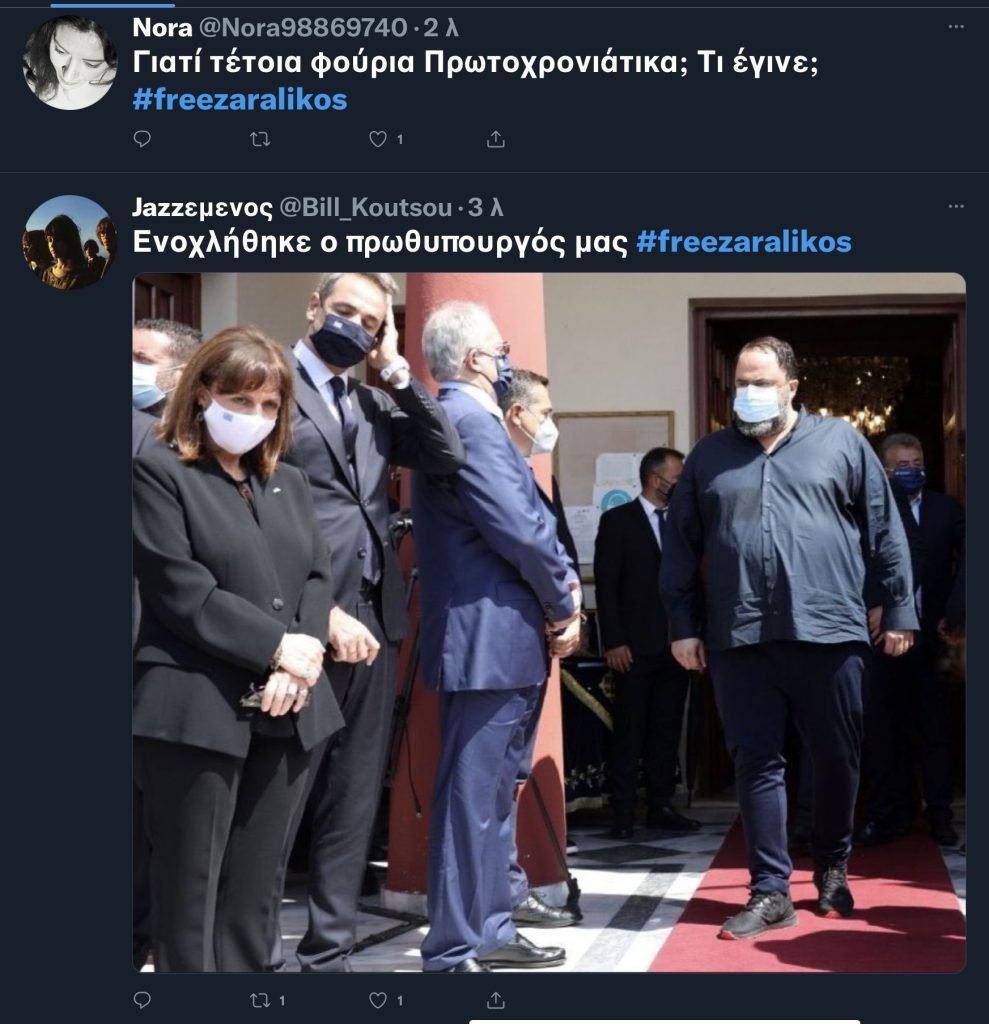Open the attached photo in Jazzεμενος tweet
This screenshot has height=1024, width=989.
[x=549, y=622]
